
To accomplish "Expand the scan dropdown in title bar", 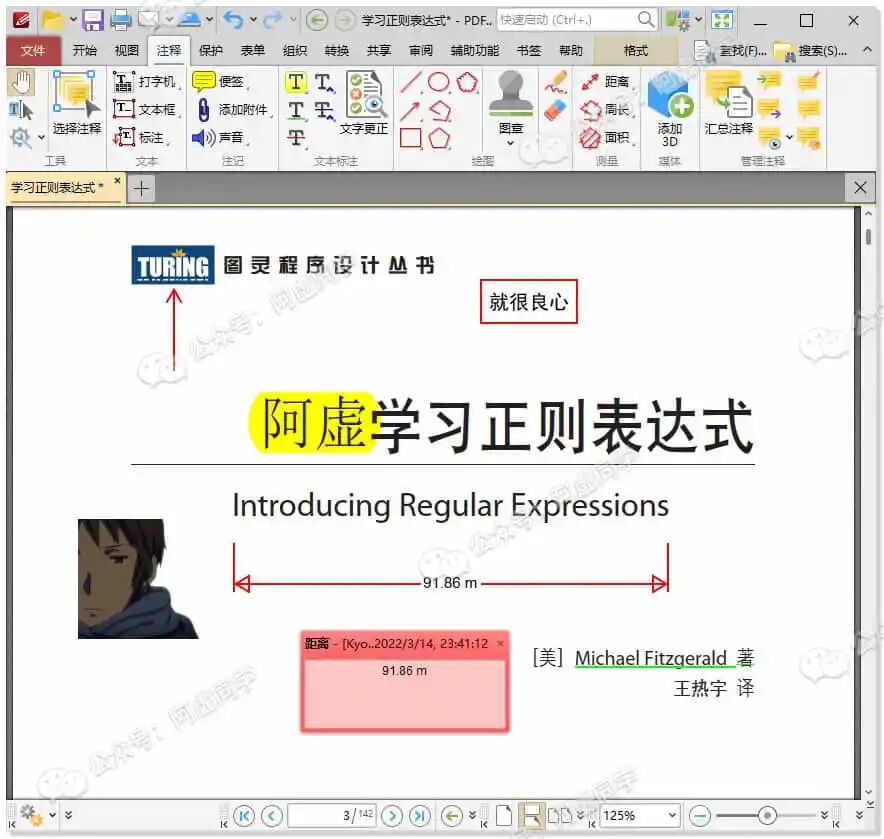I will pyautogui.click(x=209, y=20).
